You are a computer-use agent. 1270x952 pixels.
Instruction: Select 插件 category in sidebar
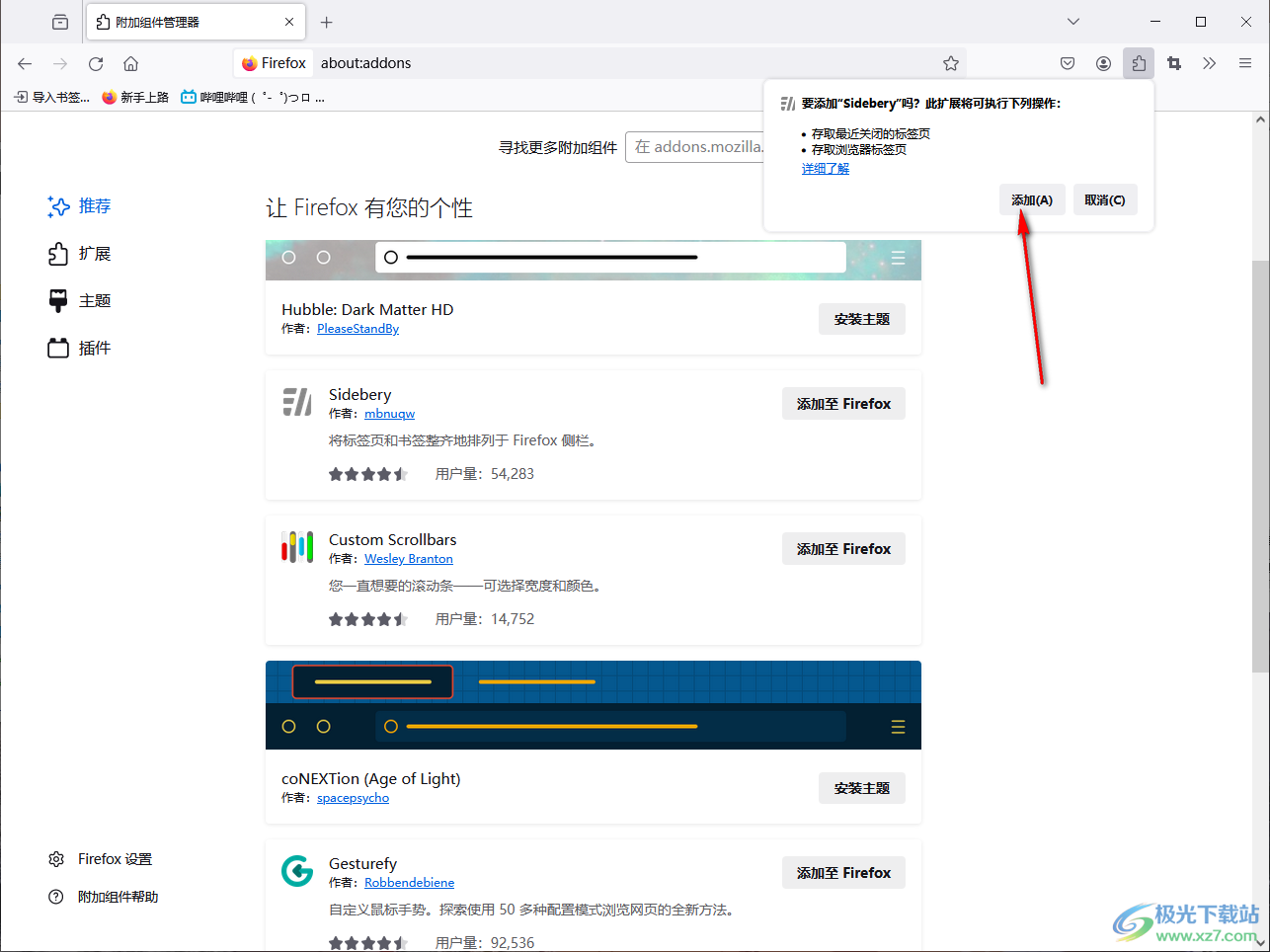(x=79, y=349)
